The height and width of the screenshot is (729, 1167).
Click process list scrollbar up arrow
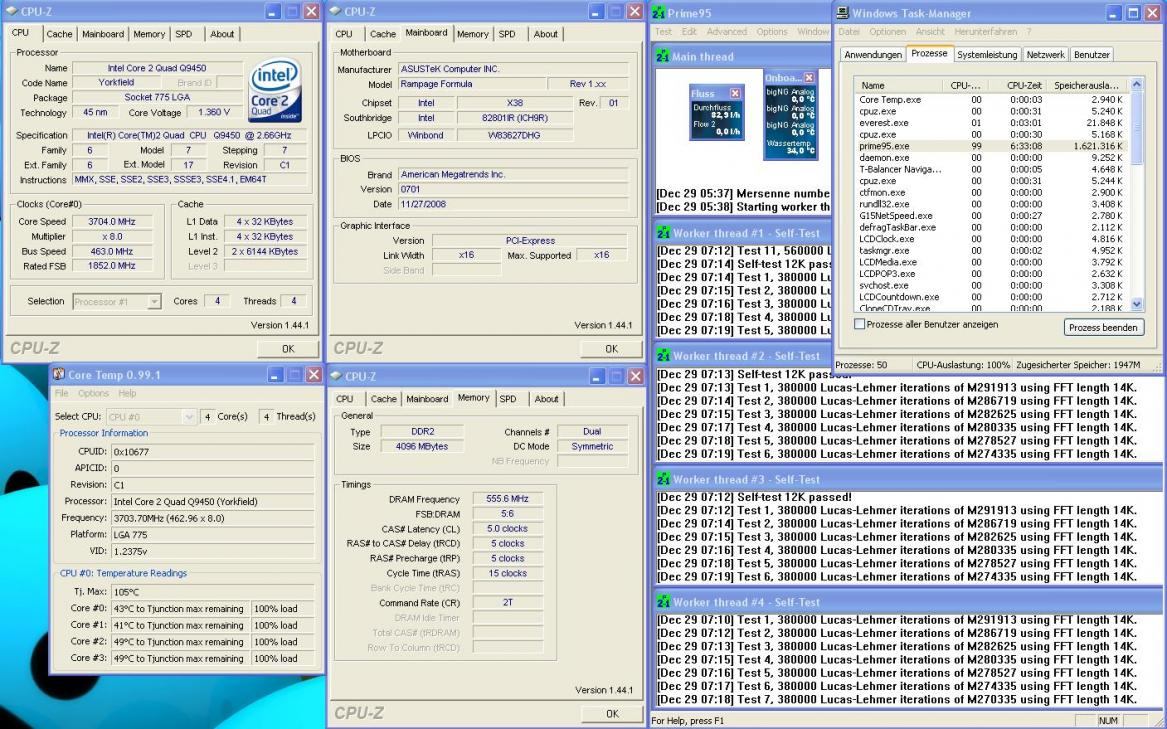[x=1136, y=85]
